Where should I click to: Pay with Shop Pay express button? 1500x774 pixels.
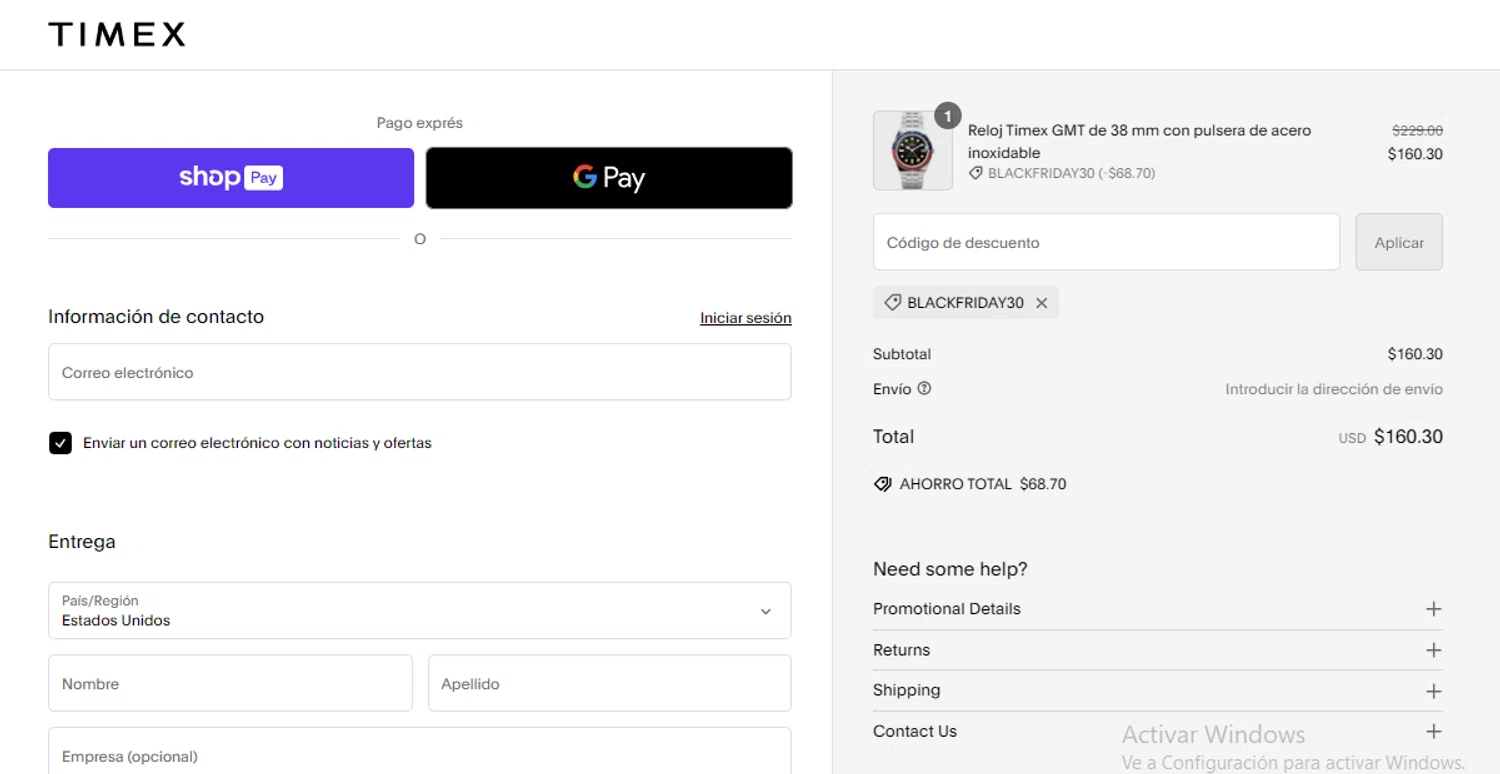click(x=231, y=178)
